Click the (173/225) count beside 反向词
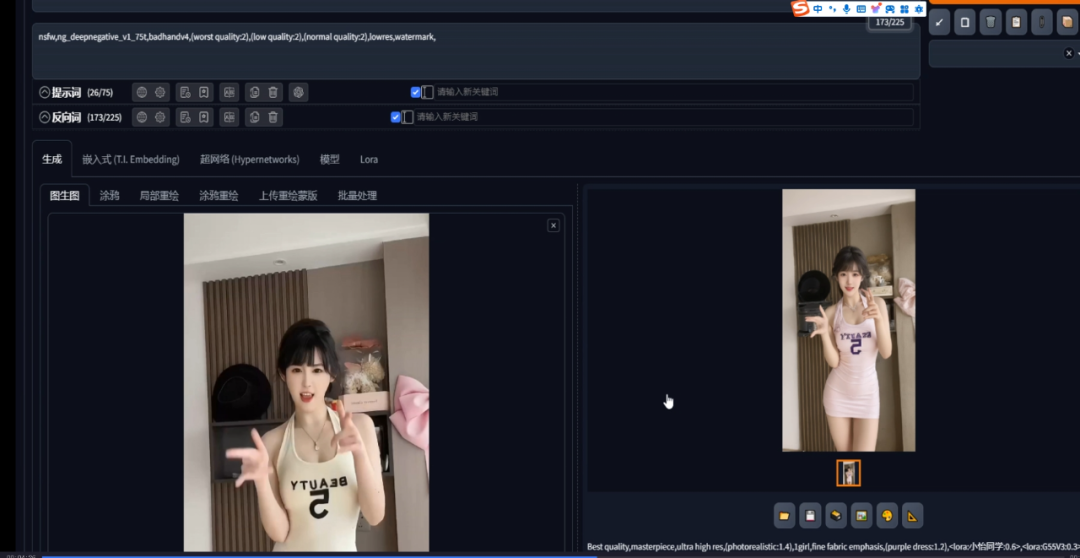This screenshot has width=1080, height=558. click(x=105, y=117)
